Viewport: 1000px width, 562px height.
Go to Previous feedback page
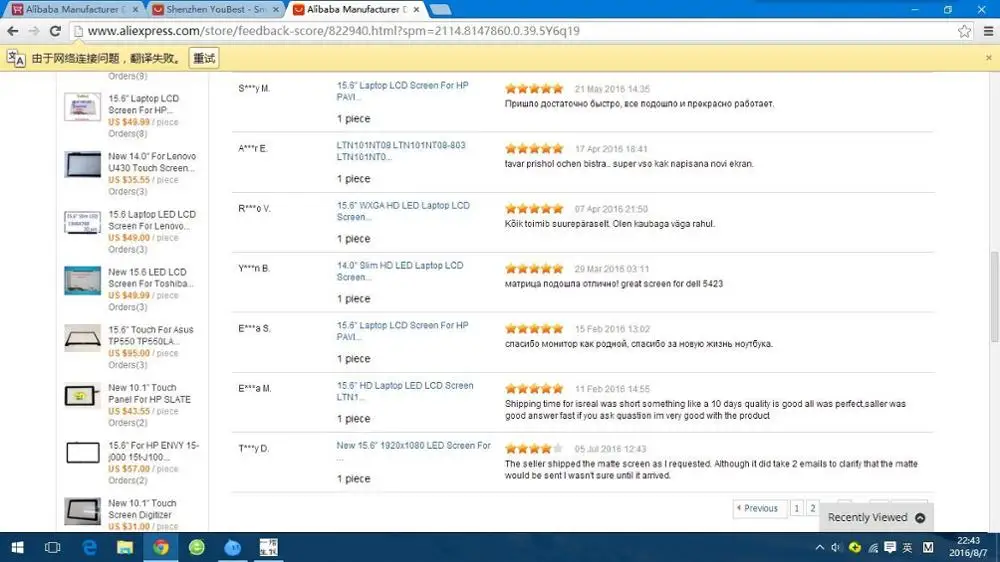point(759,508)
